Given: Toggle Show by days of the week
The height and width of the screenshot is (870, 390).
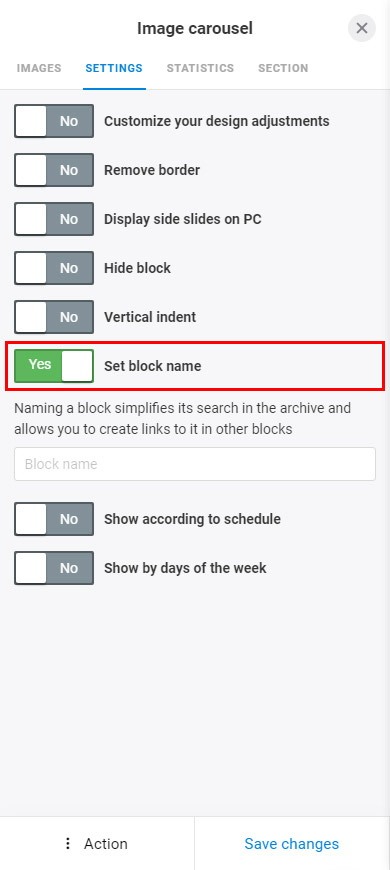Looking at the screenshot, I should click(54, 568).
